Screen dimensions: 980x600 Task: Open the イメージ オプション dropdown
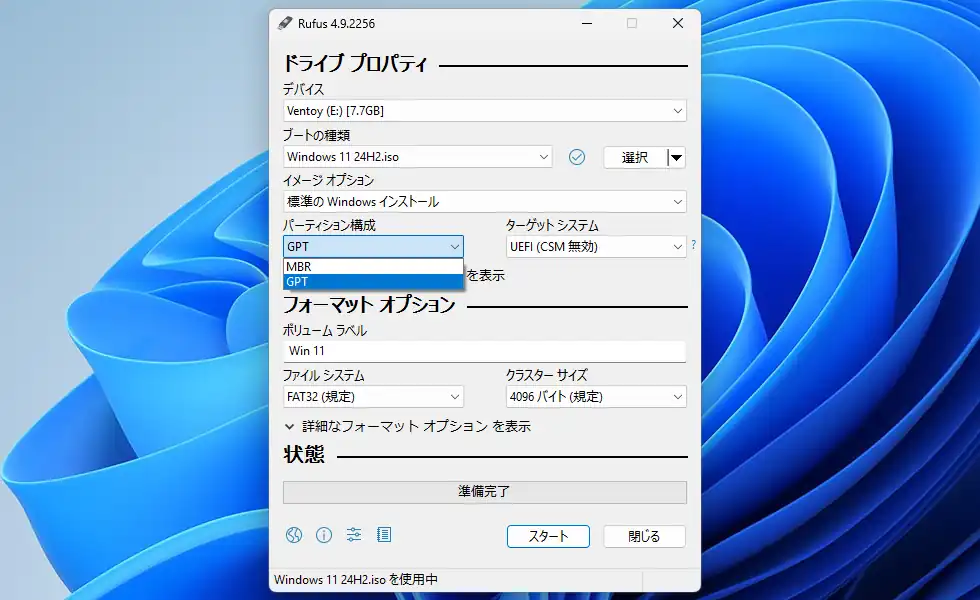tap(484, 202)
